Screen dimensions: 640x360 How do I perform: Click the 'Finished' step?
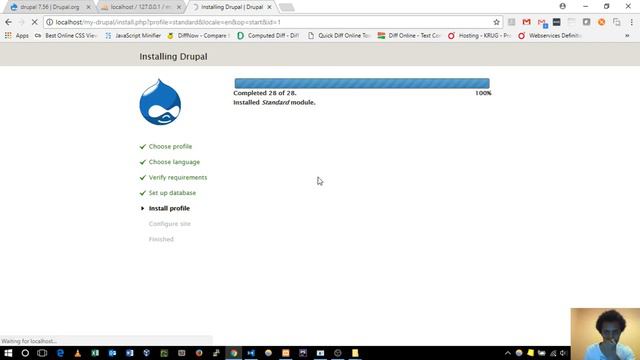(x=161, y=239)
